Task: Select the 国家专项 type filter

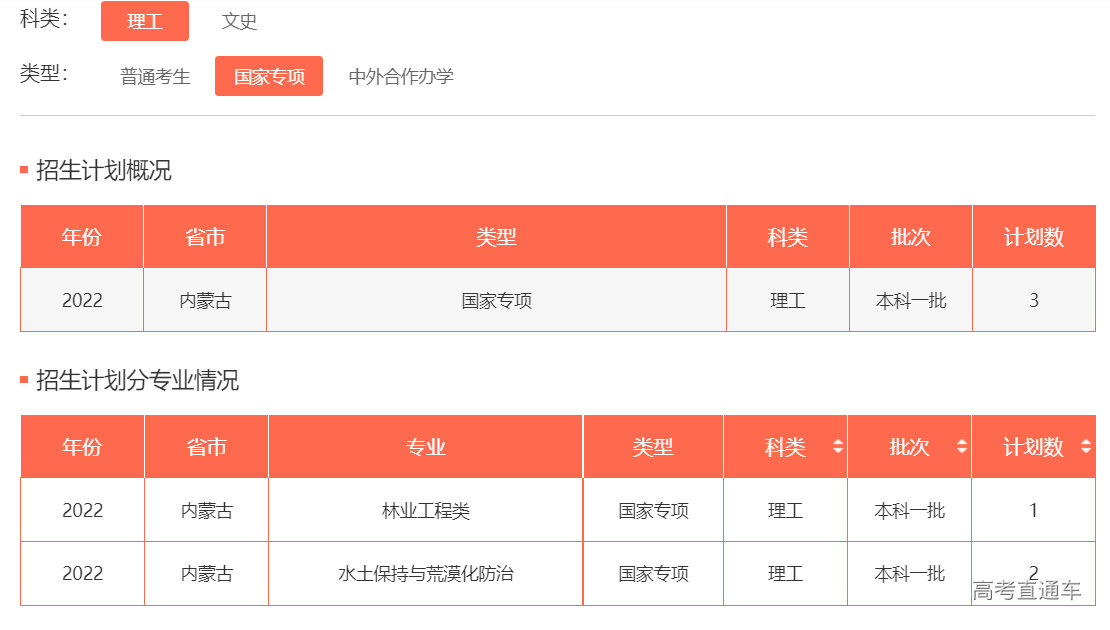Action: tap(269, 76)
